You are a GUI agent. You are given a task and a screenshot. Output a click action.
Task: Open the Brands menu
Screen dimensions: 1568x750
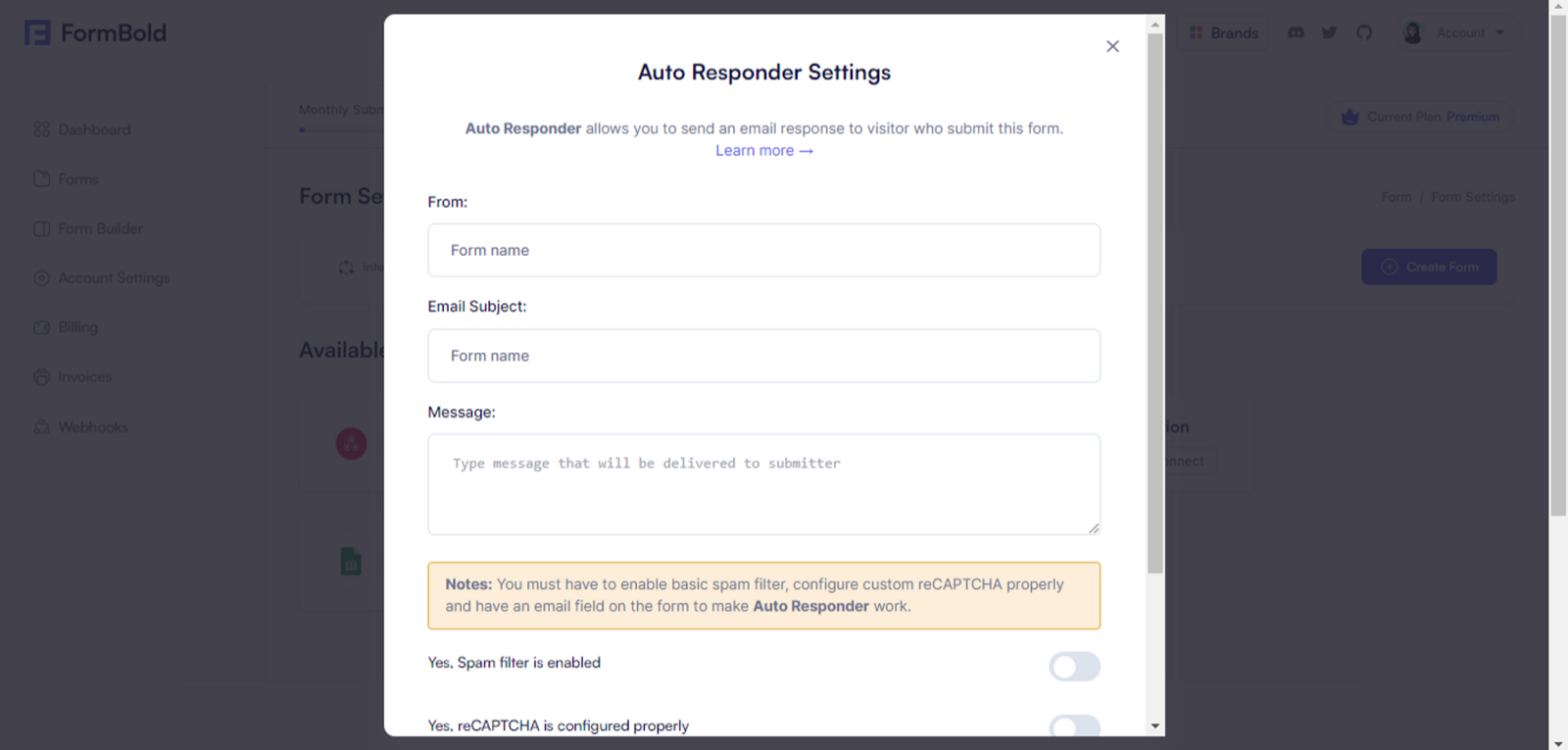click(x=1223, y=32)
